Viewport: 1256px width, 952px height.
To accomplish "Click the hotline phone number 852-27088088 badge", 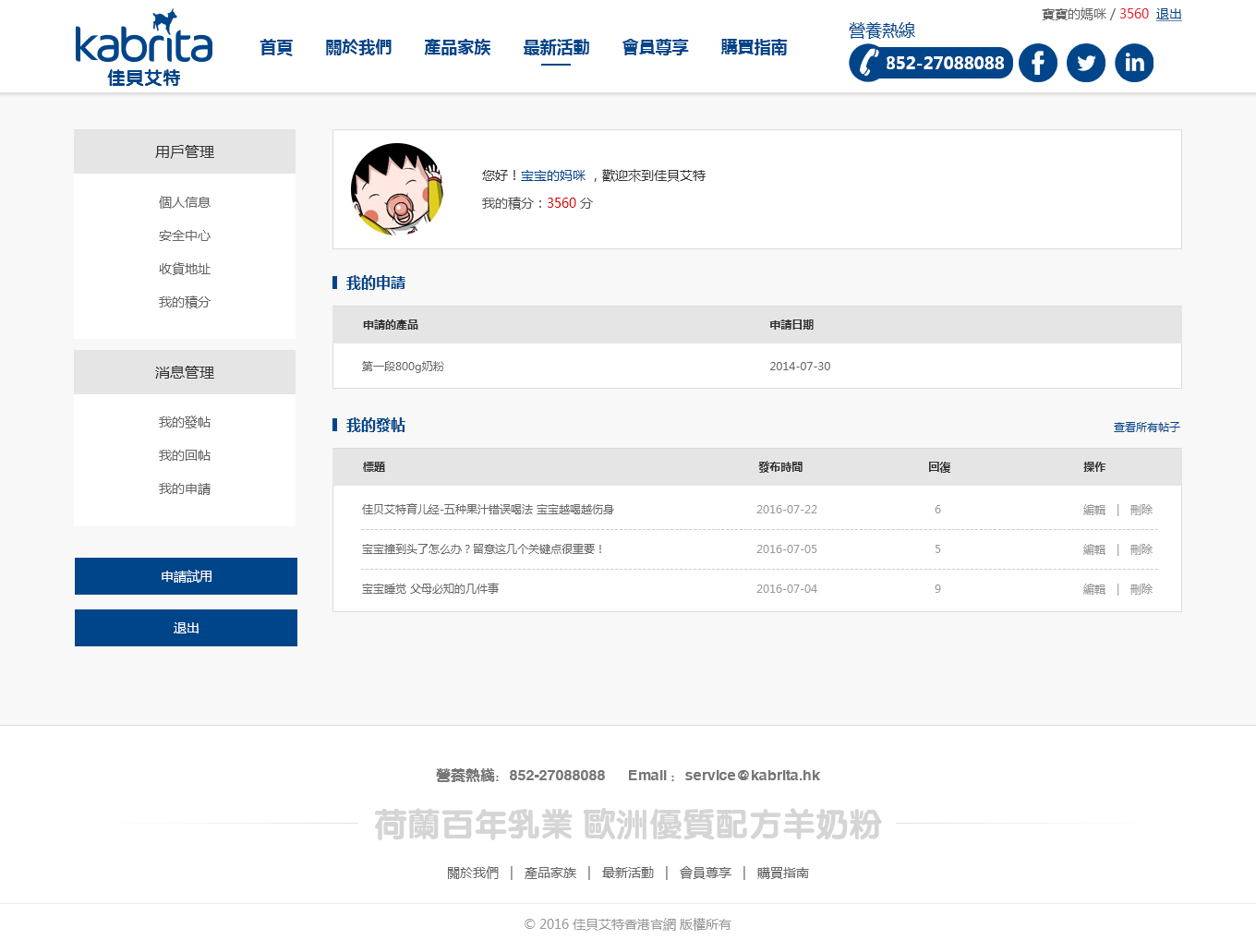I will 931,63.
